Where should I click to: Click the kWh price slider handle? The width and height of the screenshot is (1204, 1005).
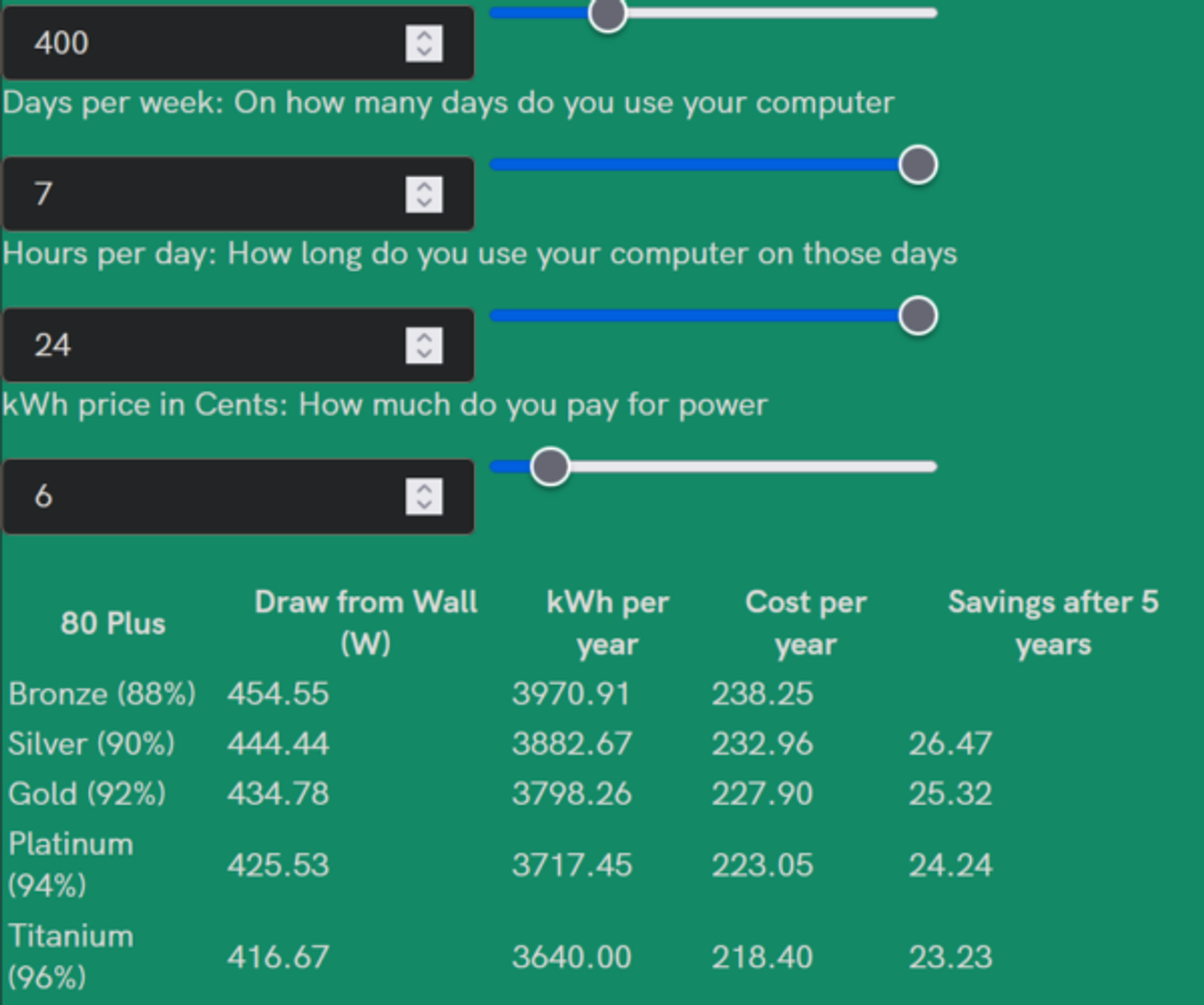coord(550,467)
